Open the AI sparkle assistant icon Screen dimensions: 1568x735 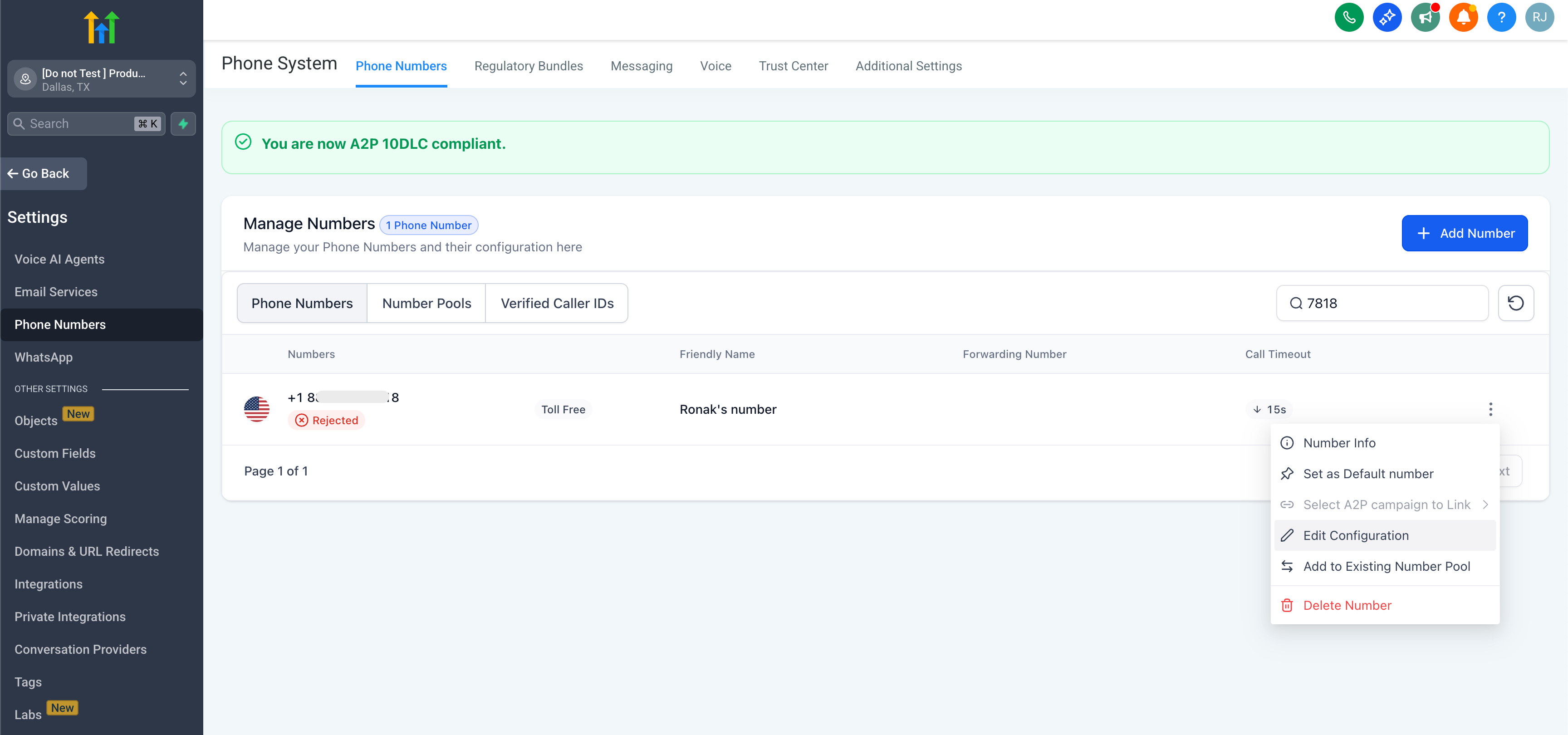tap(1387, 17)
